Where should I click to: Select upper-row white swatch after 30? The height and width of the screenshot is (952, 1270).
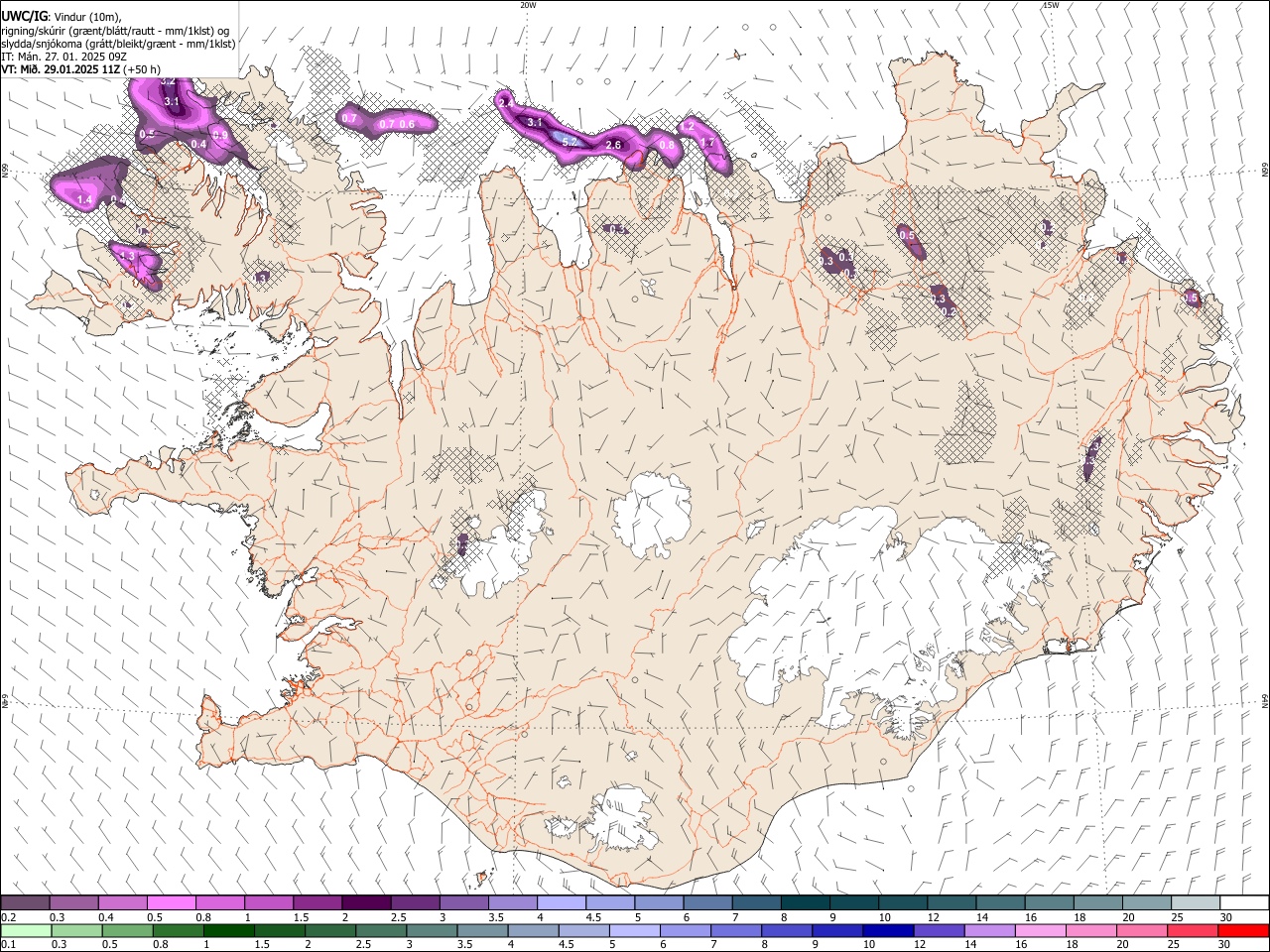click(1243, 903)
